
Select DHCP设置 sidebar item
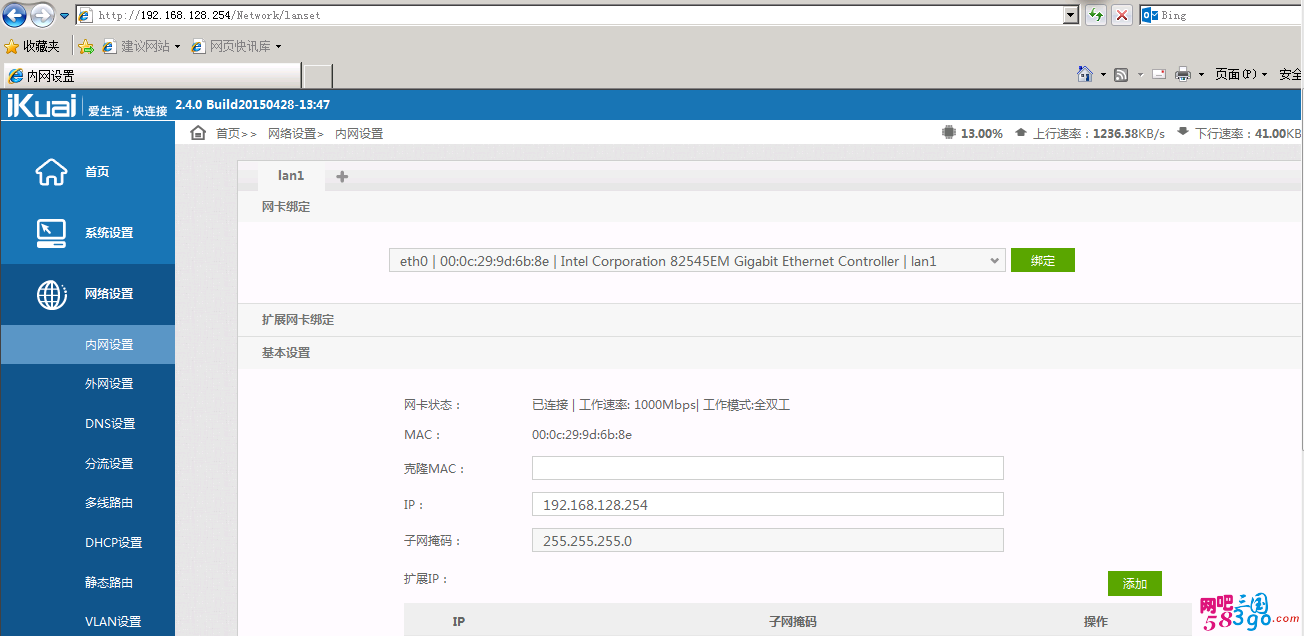click(87, 543)
